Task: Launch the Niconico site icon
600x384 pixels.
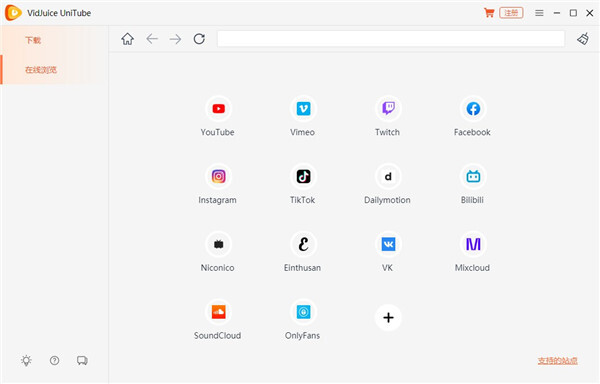Action: (x=218, y=244)
